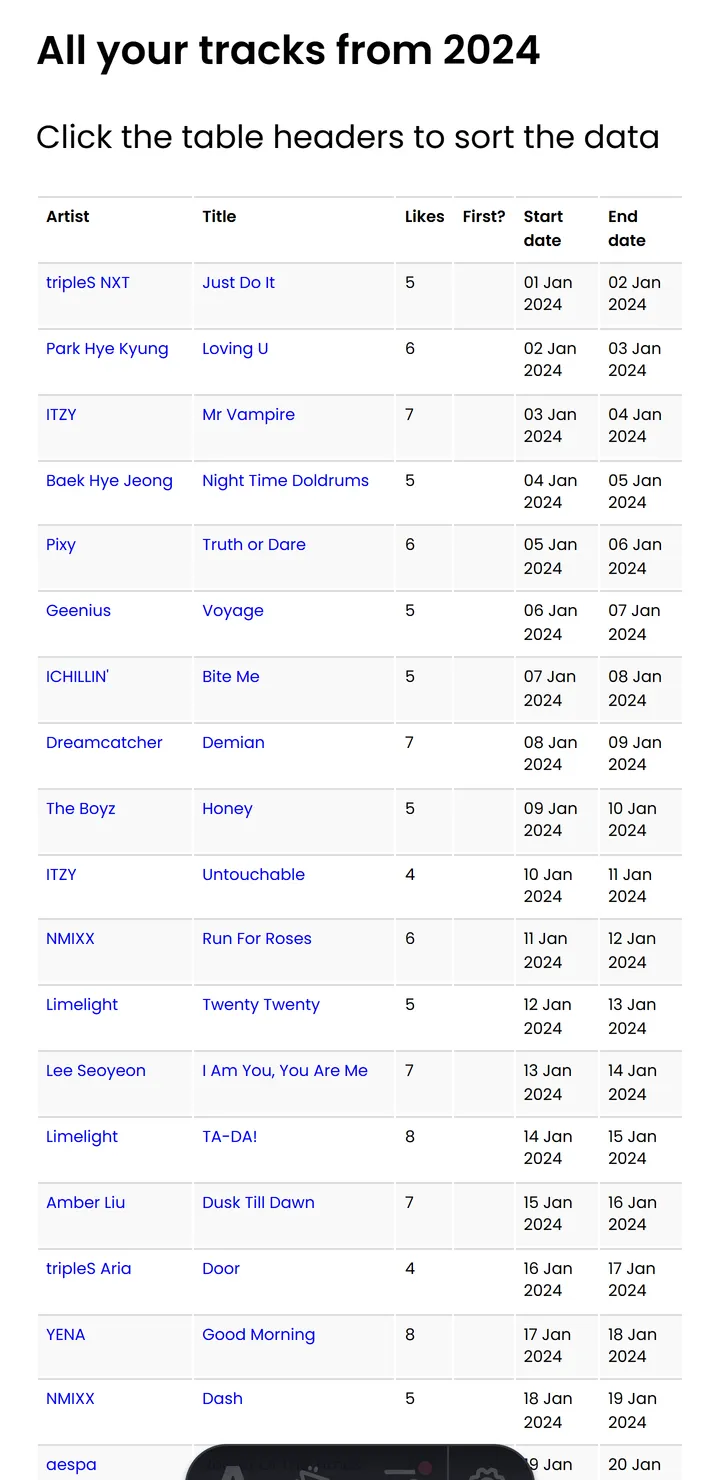
Task: Select the ICHILLIN' artist link
Action: click(x=77, y=676)
